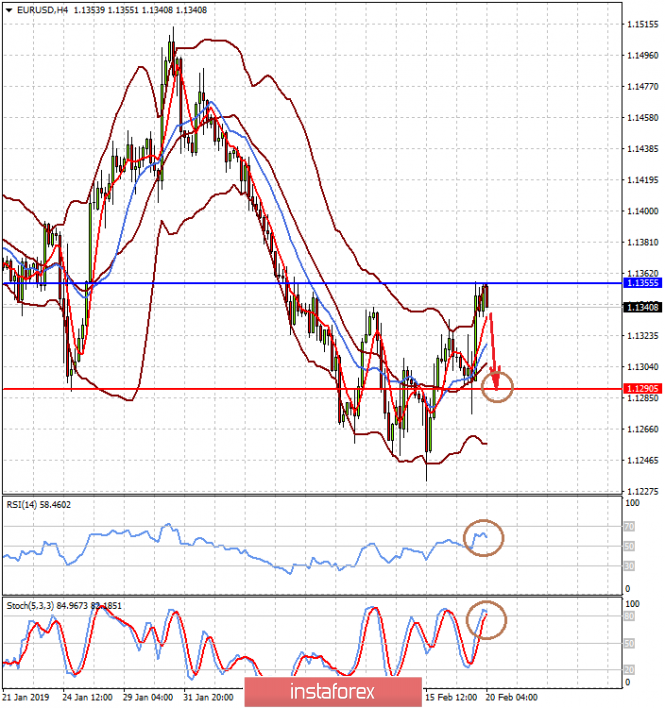
Task: Click the triangle arrow before EURUSD,H4
Action: (9, 9)
